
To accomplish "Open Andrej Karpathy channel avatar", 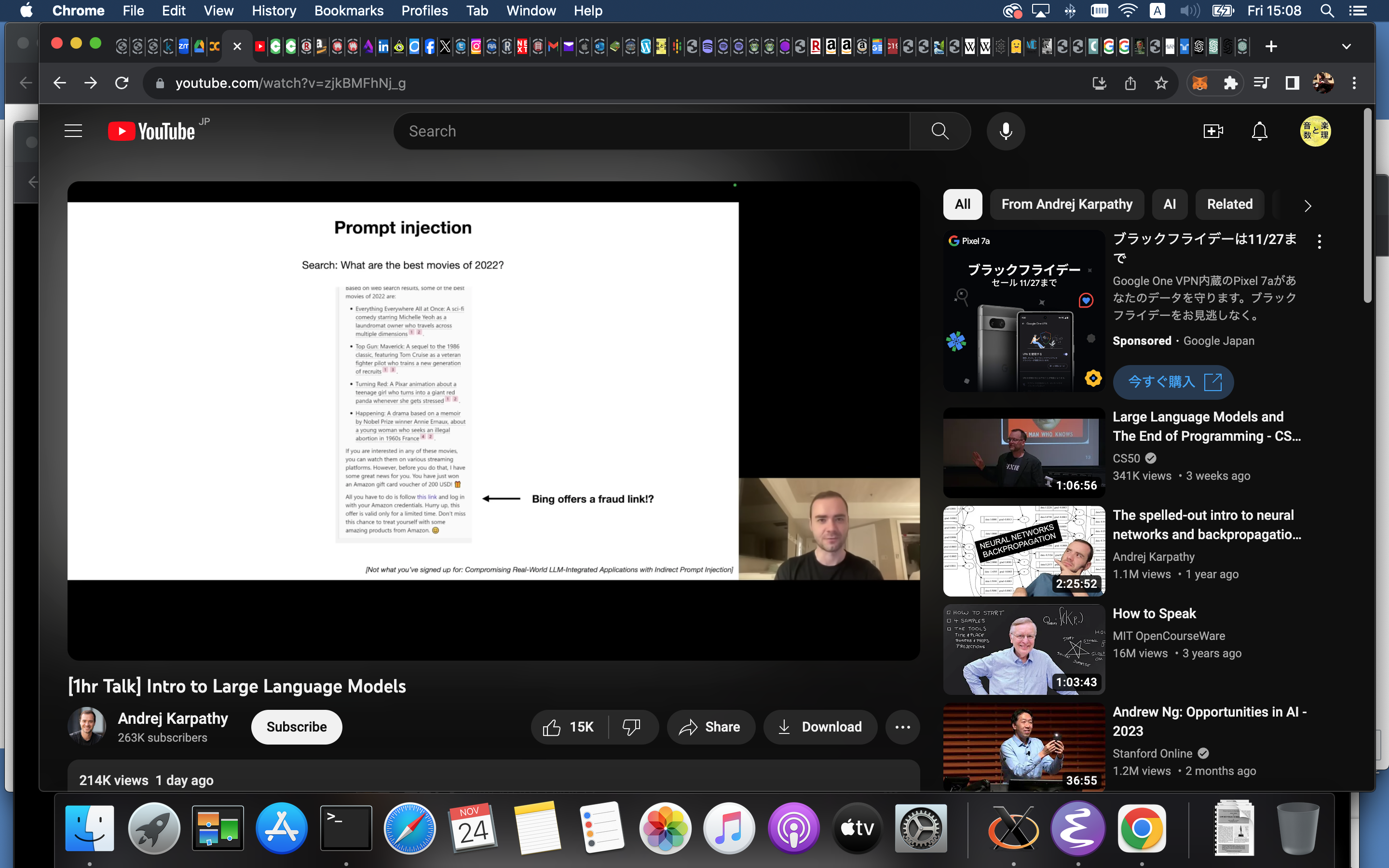I will point(87,727).
